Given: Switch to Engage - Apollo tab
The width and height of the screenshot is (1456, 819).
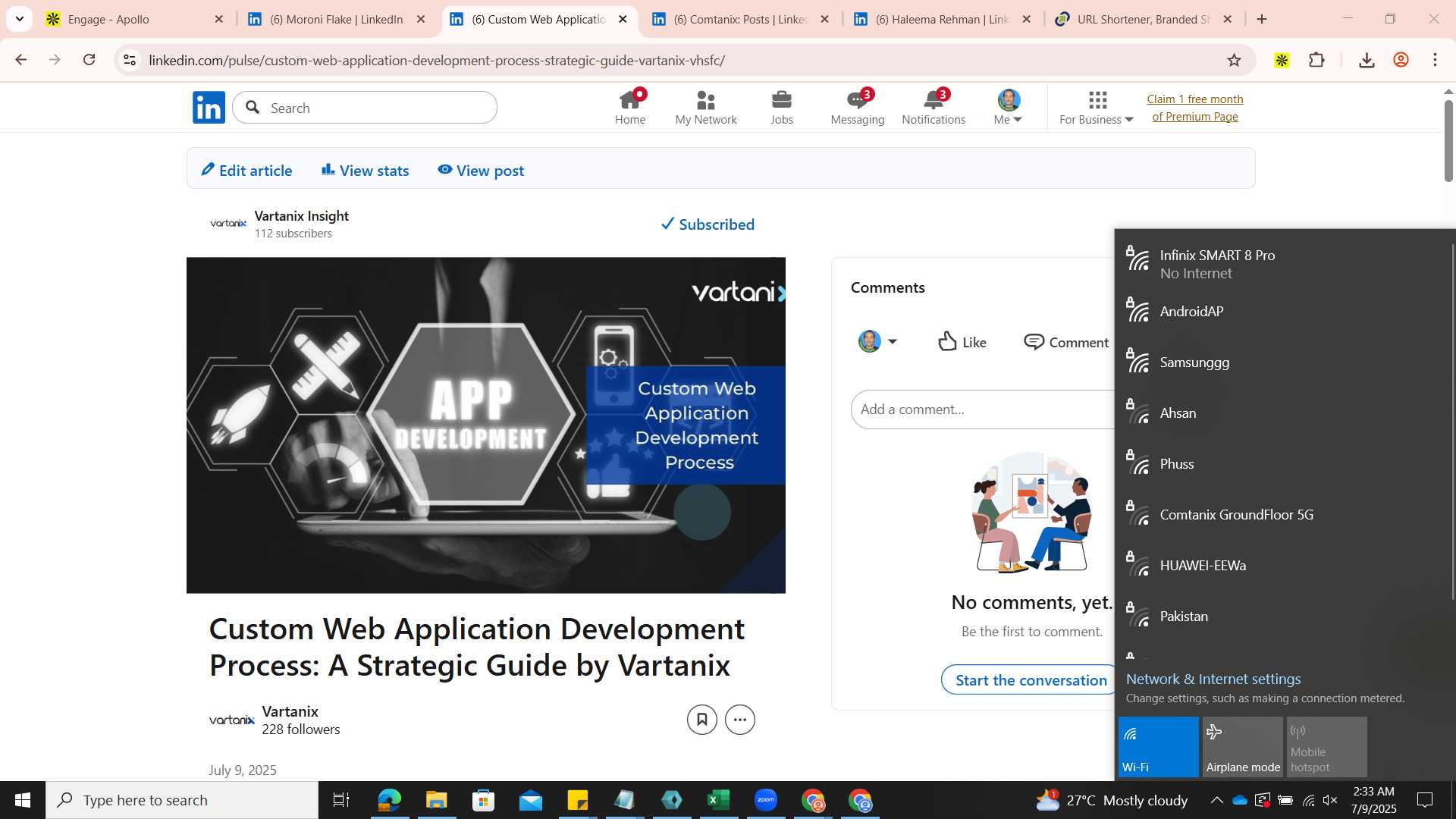Looking at the screenshot, I should (135, 19).
